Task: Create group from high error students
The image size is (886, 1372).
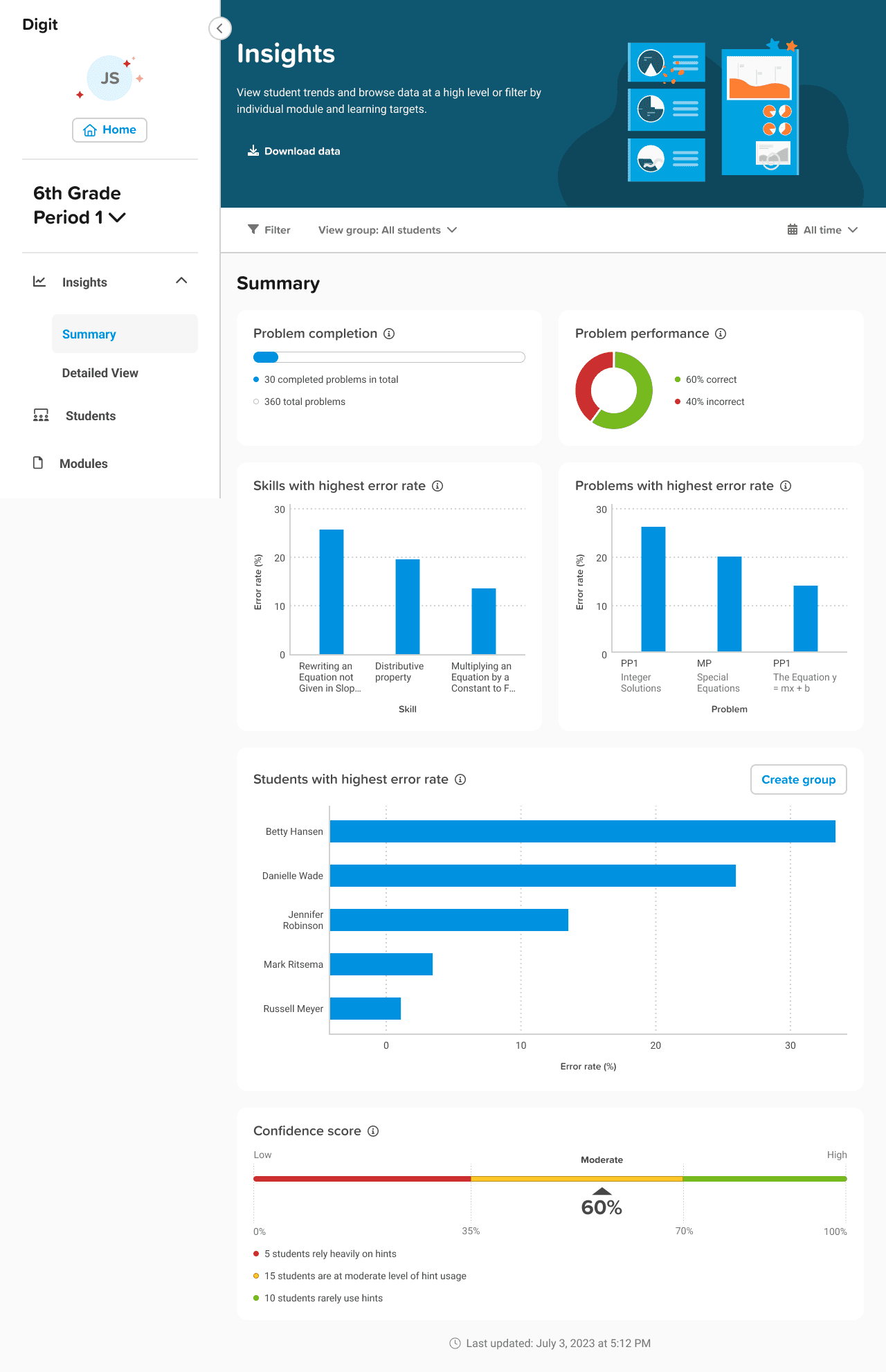Action: (x=799, y=779)
